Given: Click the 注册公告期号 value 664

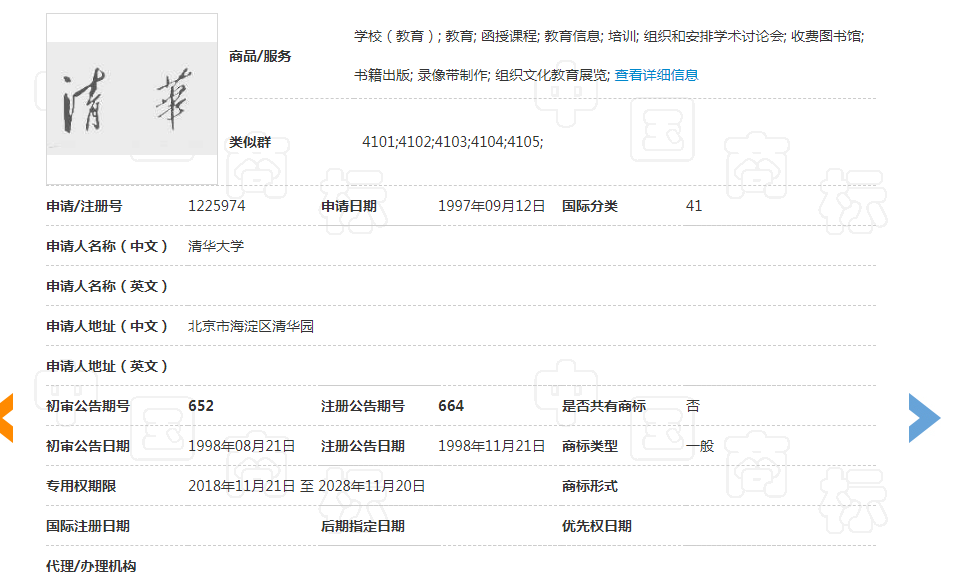Looking at the screenshot, I should pyautogui.click(x=449, y=405).
